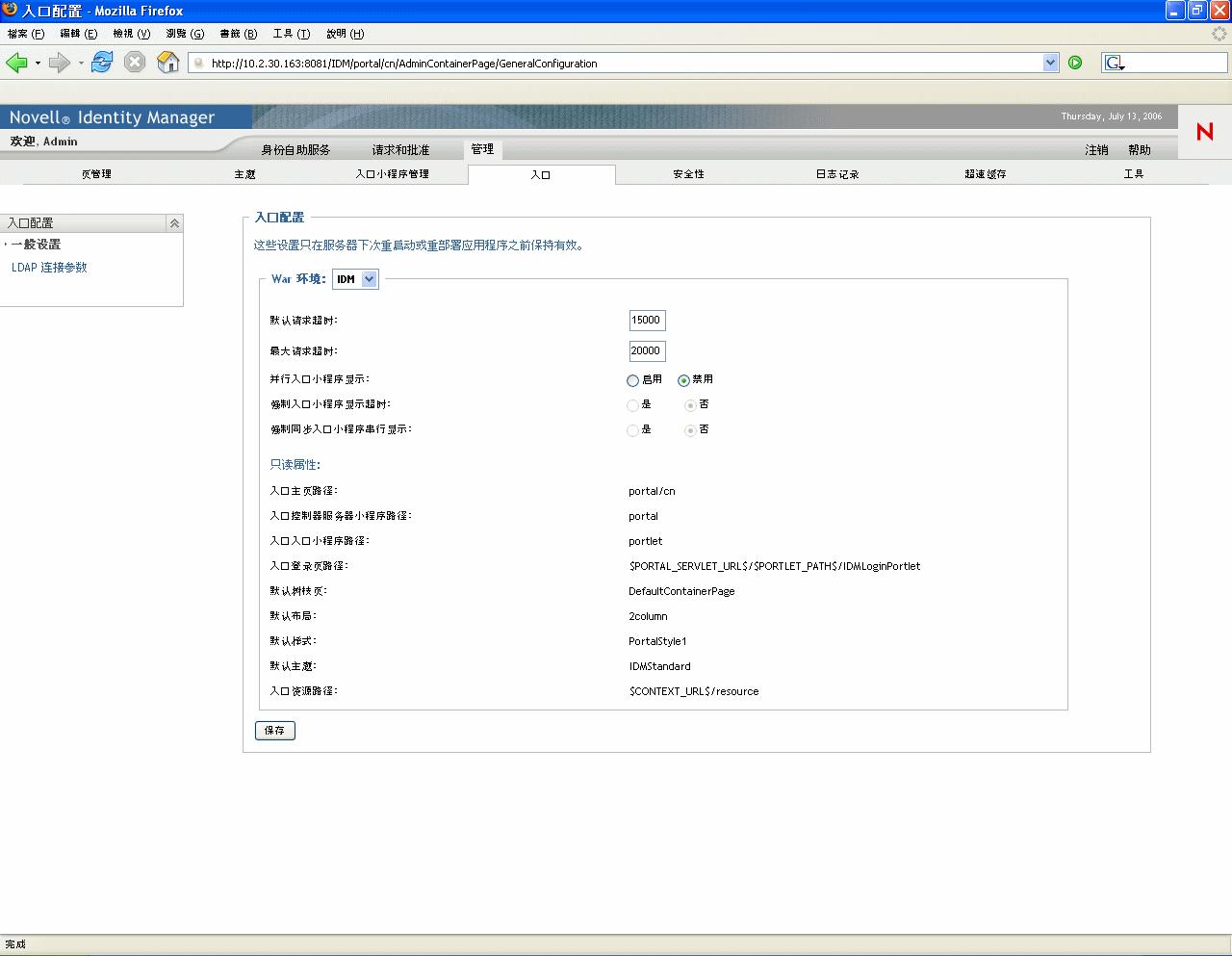Open the 页管理 sub-tab
This screenshot has height=956, width=1232.
tap(96, 174)
